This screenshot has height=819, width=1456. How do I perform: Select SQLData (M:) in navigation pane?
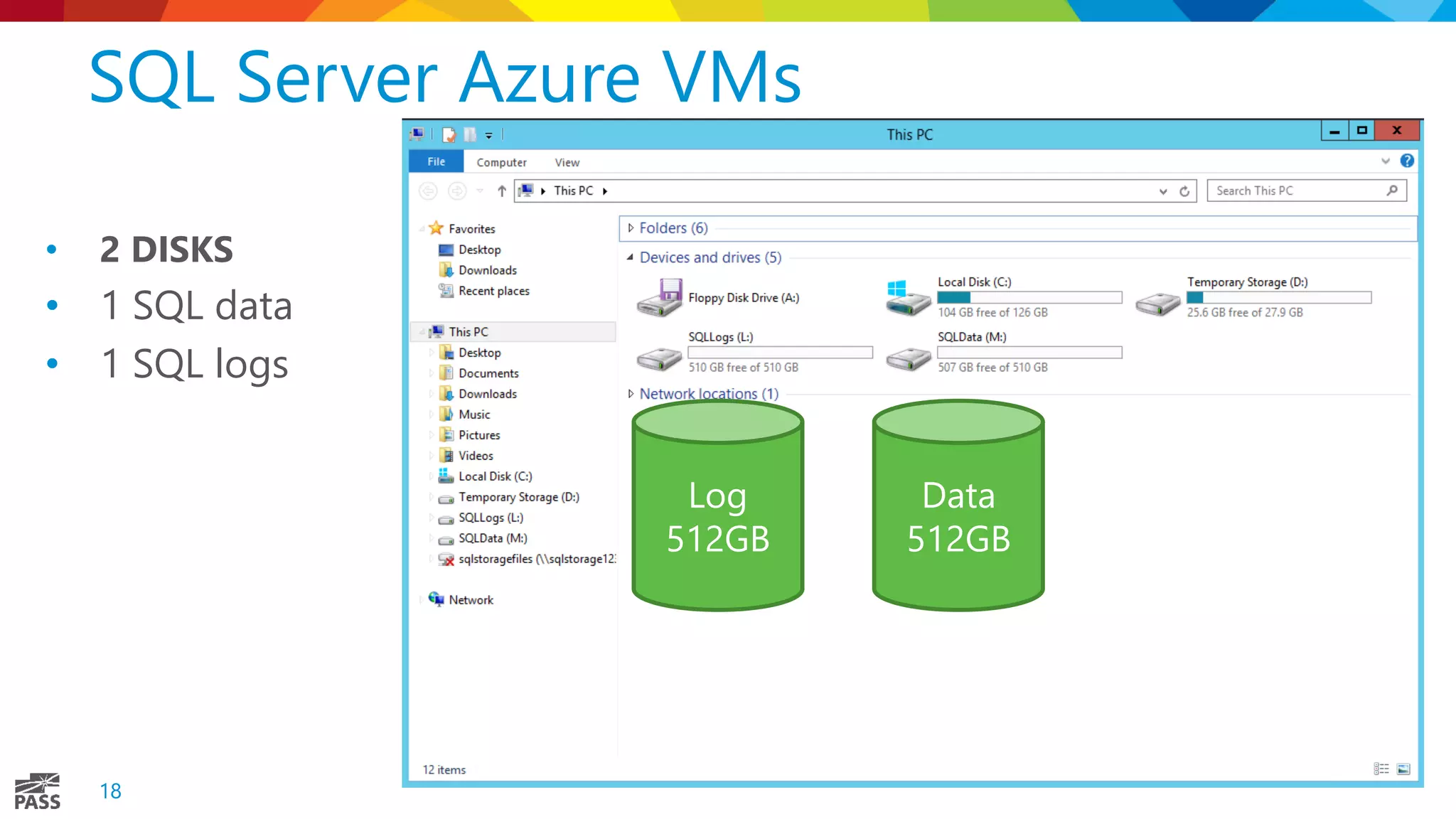coord(493,538)
